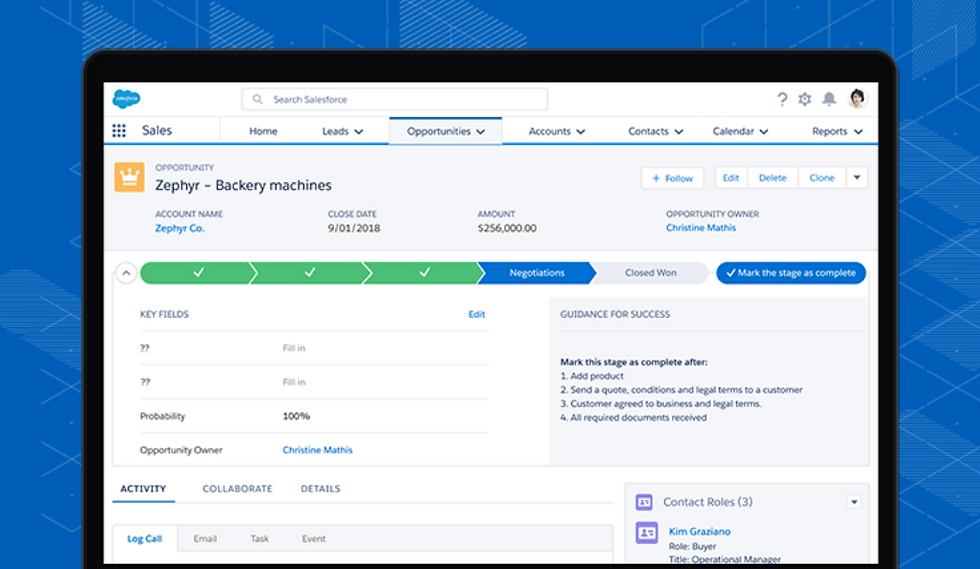Image resolution: width=980 pixels, height=569 pixels.
Task: Click Edit link in Key Fields
Action: 476,315
